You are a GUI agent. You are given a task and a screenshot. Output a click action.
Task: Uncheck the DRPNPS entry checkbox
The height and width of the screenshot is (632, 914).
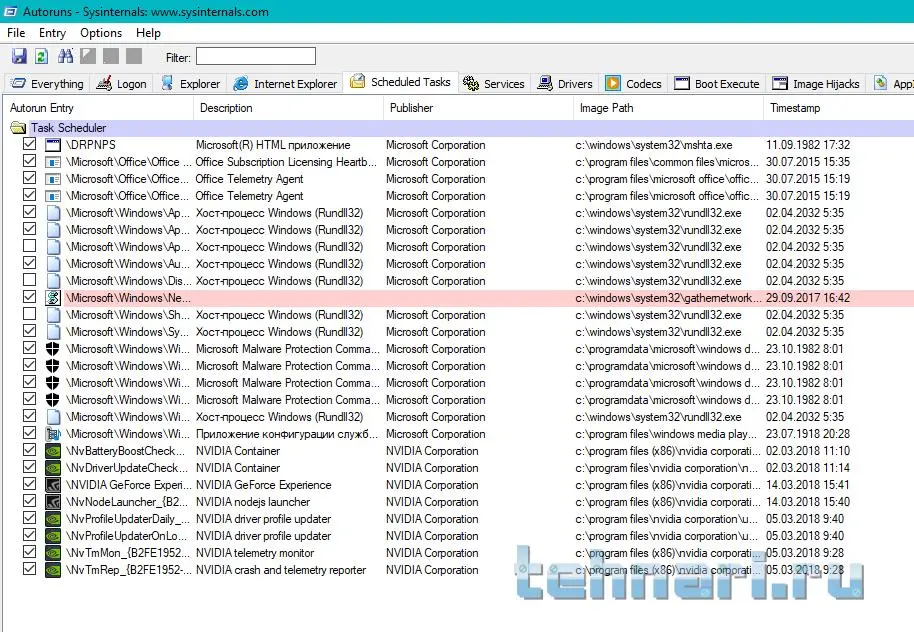pos(29,144)
